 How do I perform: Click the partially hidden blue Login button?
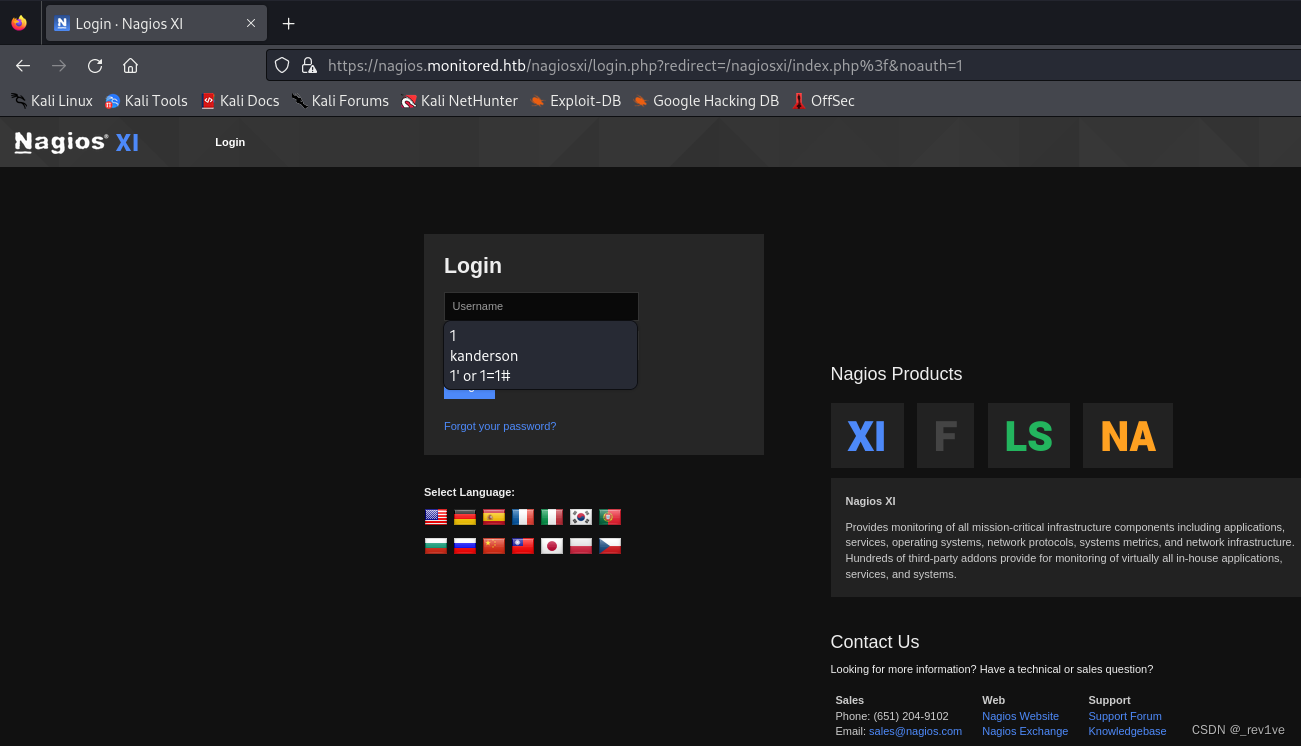point(469,394)
